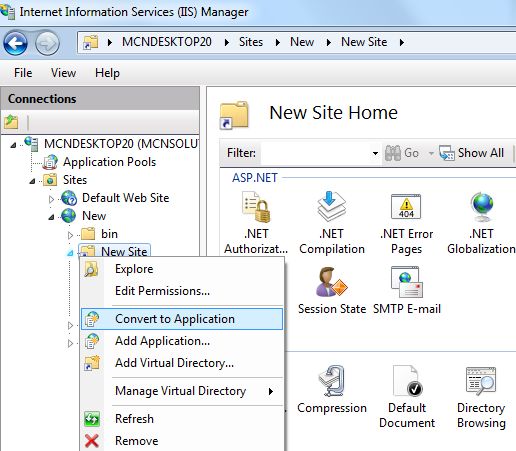Click the Connections panel header
Viewport: 516px width, 451px height.
(x=100, y=99)
